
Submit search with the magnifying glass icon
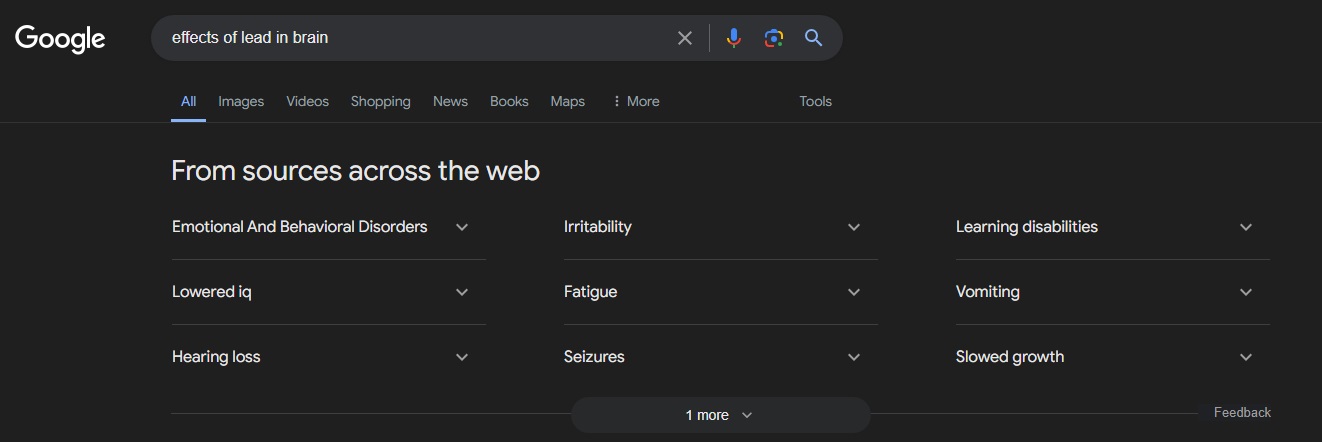pyautogui.click(x=814, y=38)
